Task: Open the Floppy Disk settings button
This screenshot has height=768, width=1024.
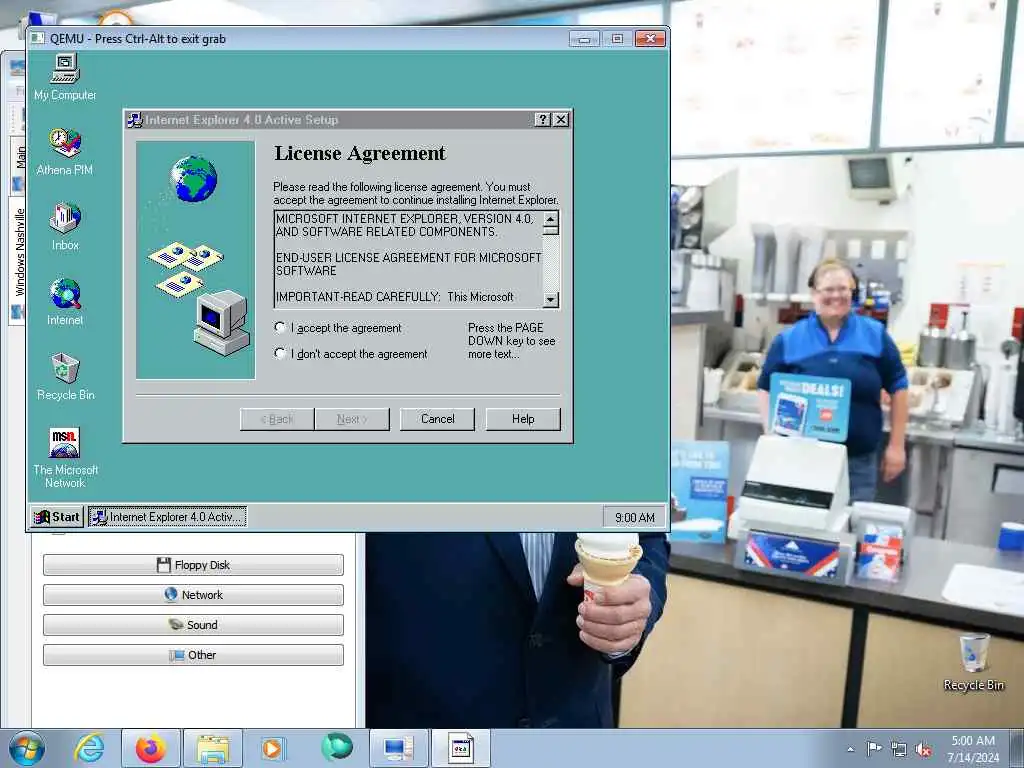Action: click(193, 565)
